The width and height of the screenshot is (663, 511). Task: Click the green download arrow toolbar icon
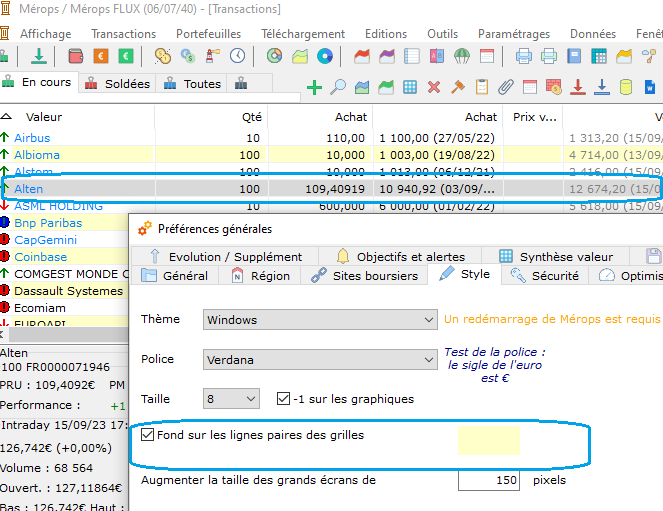38,56
